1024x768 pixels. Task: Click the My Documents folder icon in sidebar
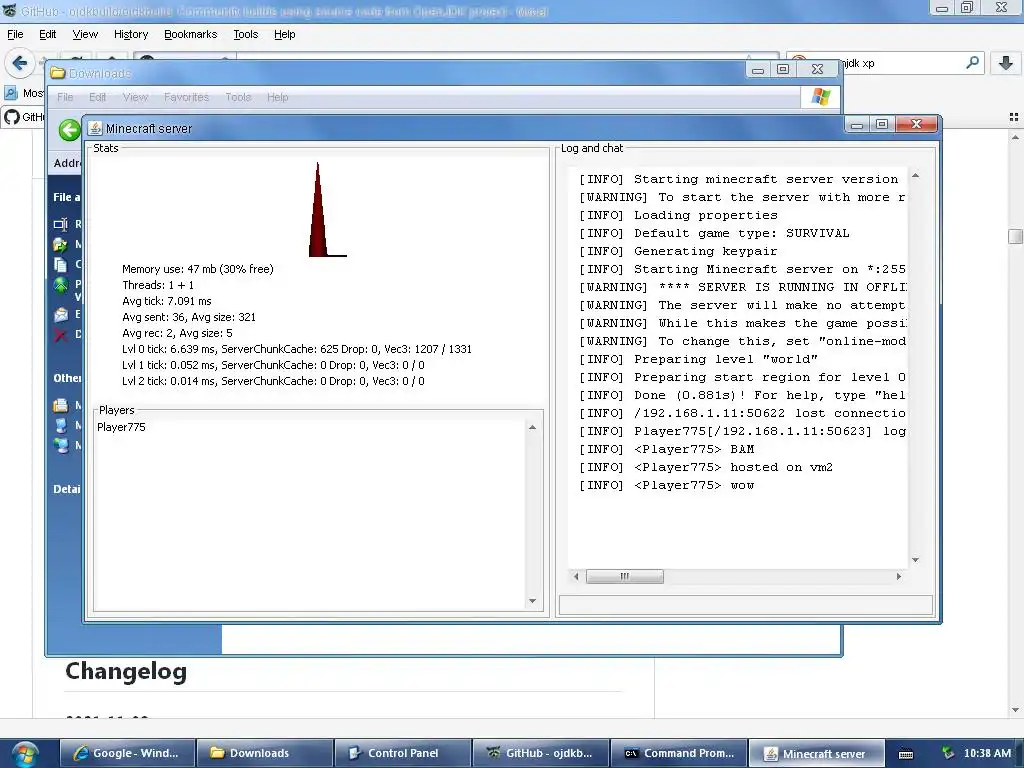coord(60,405)
